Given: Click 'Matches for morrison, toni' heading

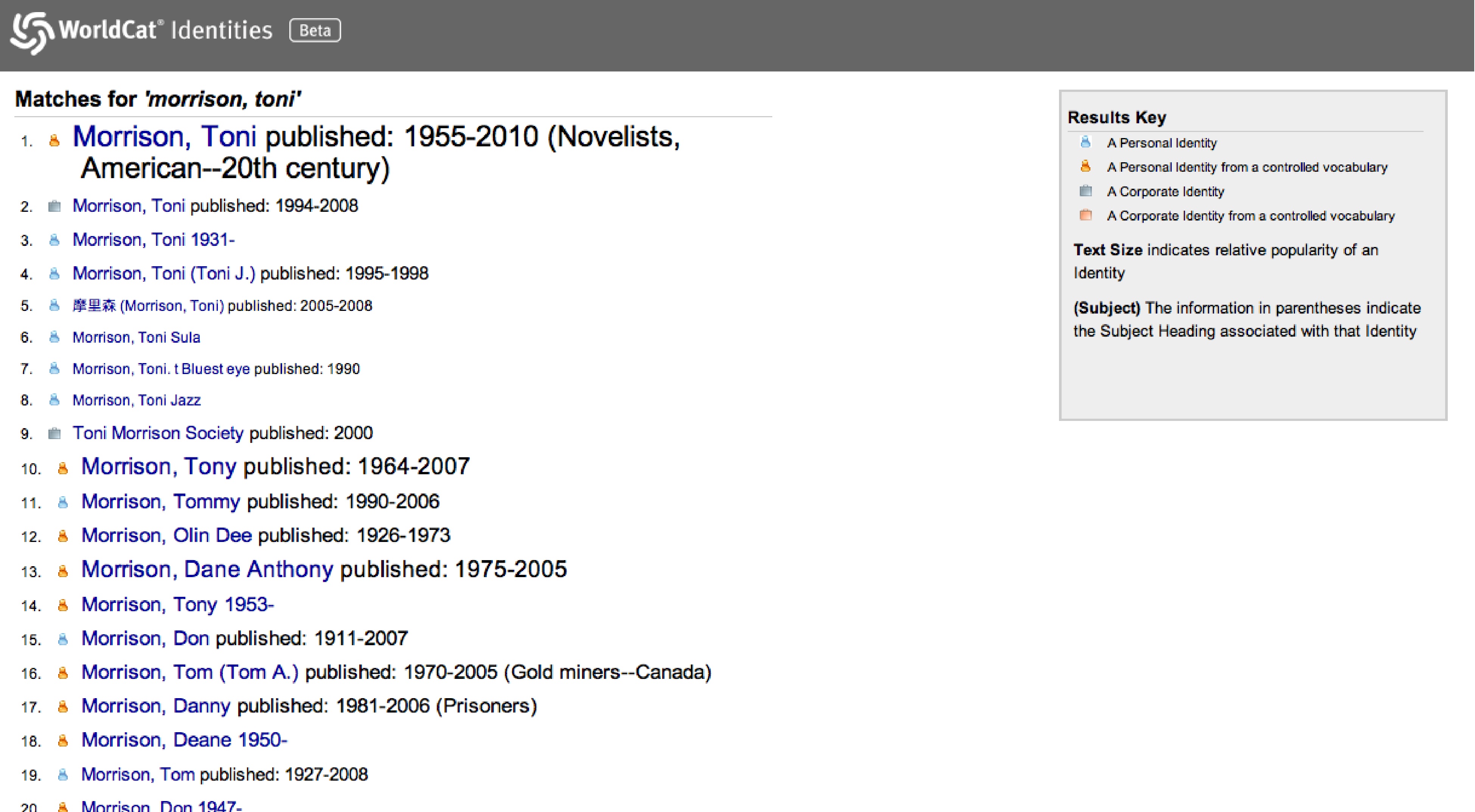Looking at the screenshot, I should tap(158, 99).
